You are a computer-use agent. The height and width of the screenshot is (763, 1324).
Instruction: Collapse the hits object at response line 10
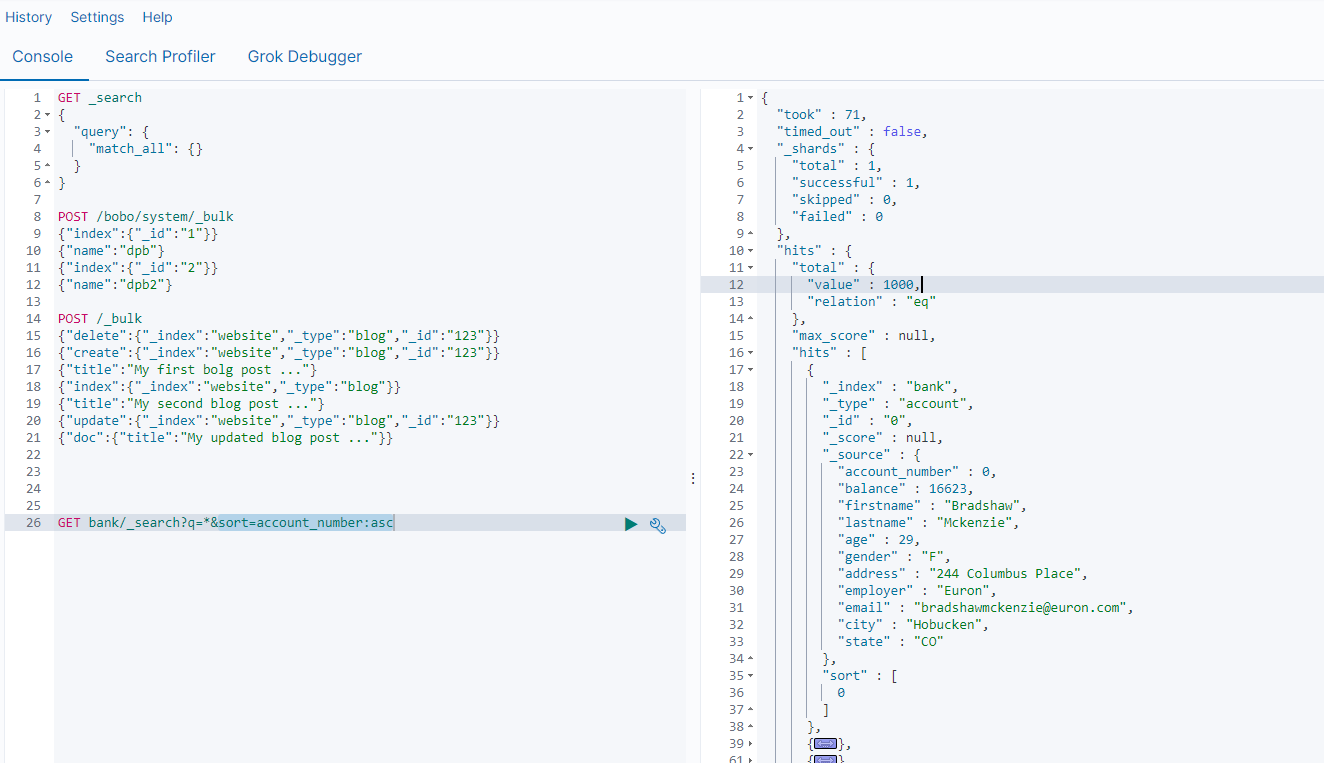click(x=751, y=251)
